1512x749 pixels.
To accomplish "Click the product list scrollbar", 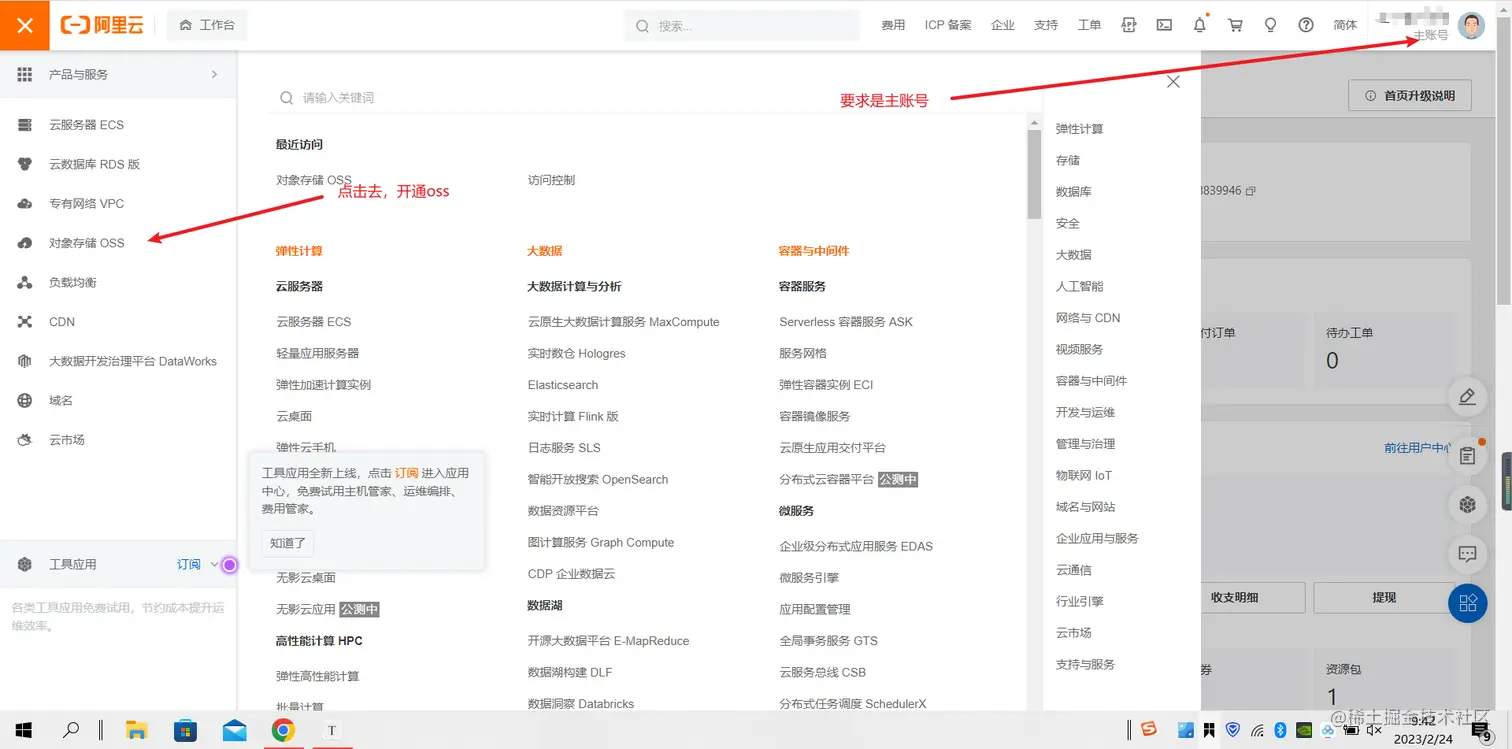I will [x=1034, y=176].
